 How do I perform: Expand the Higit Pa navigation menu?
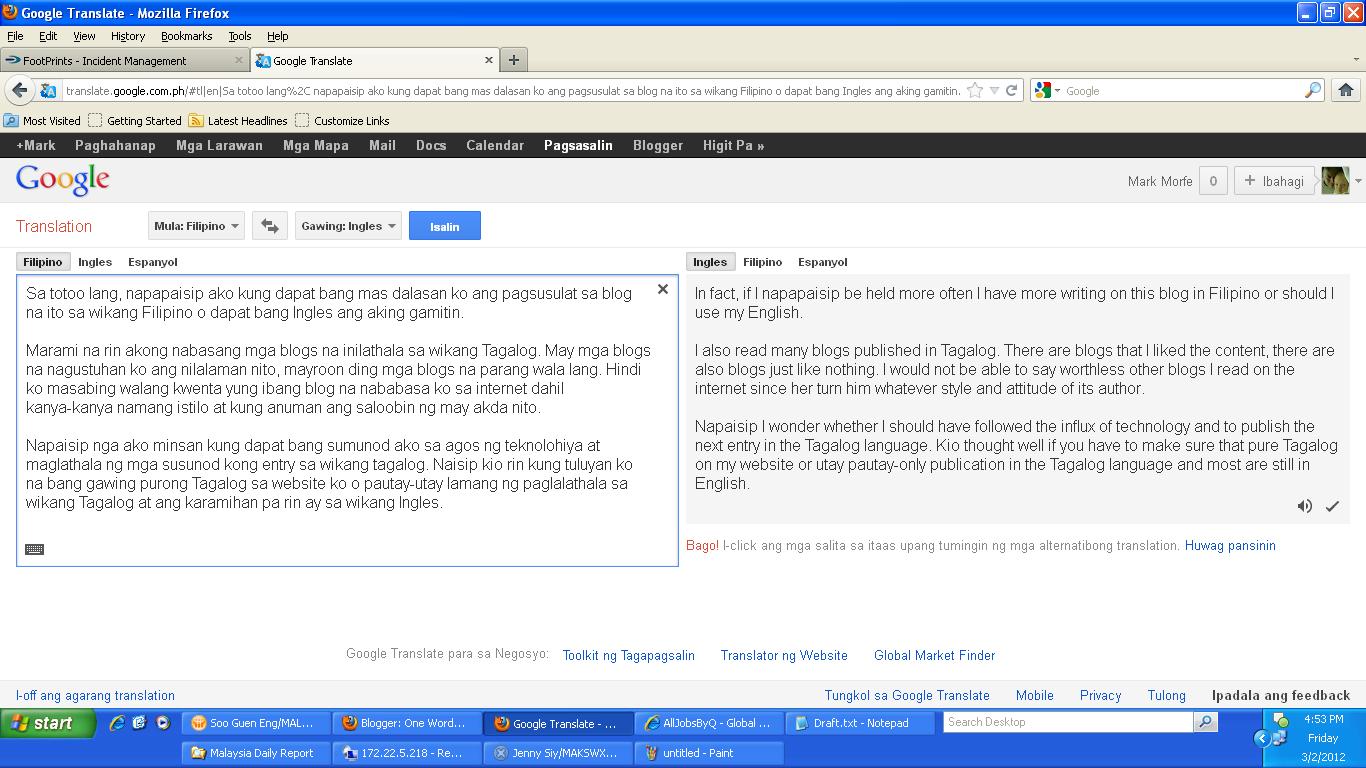click(x=733, y=145)
